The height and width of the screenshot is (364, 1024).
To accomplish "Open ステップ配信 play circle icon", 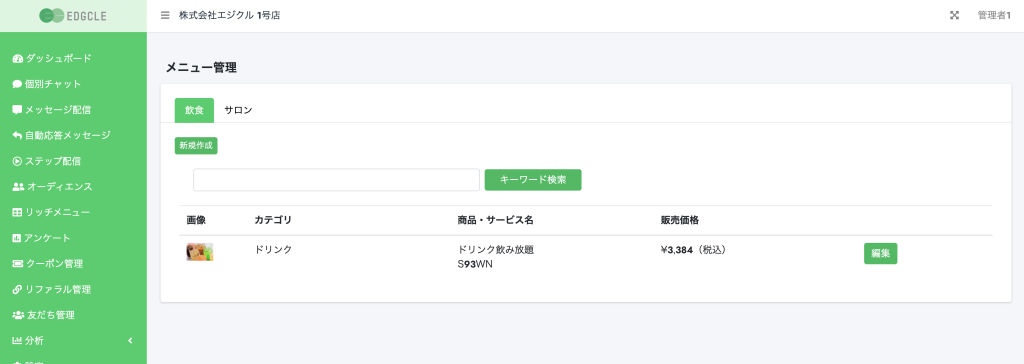I will (x=17, y=161).
